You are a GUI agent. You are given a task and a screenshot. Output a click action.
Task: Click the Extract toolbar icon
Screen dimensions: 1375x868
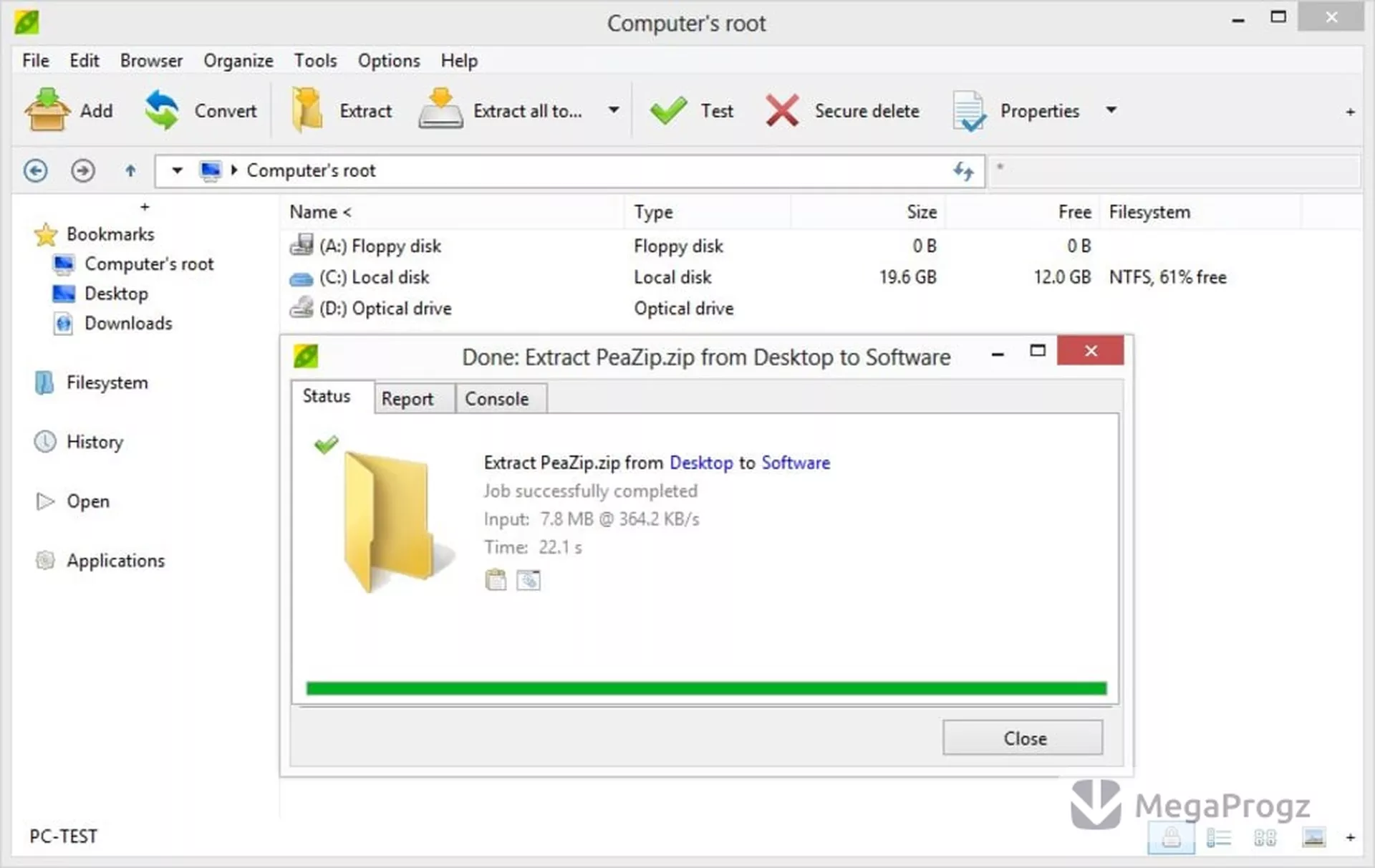[307, 110]
